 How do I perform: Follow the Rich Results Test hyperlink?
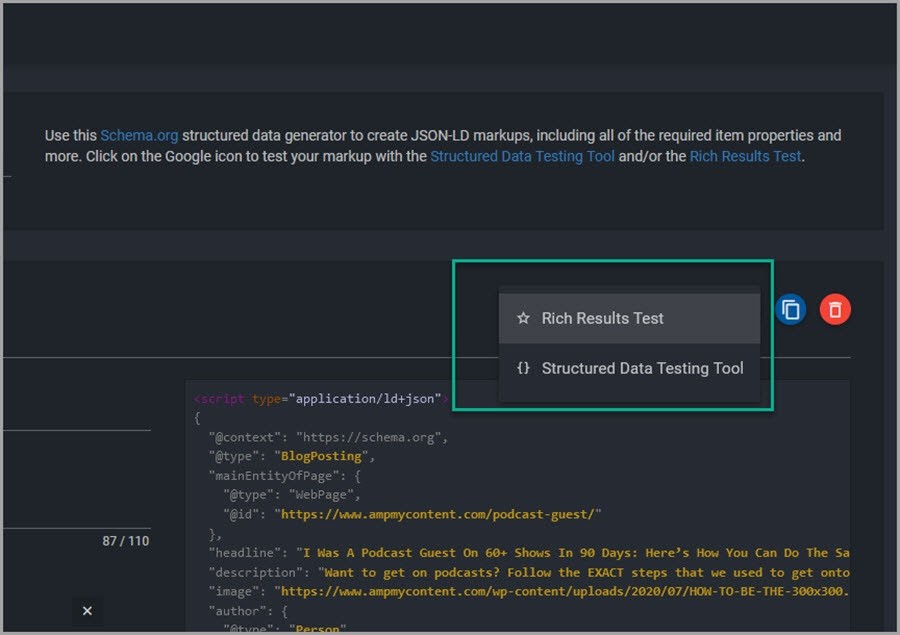(x=745, y=156)
